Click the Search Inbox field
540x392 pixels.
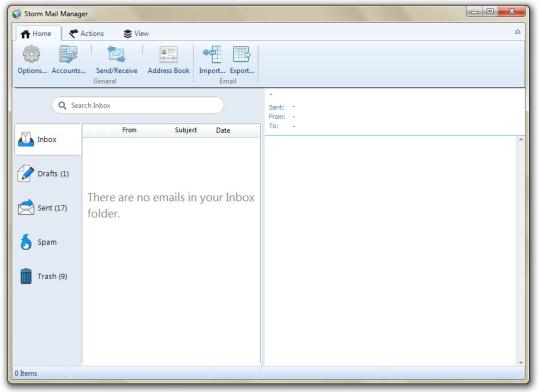138,105
